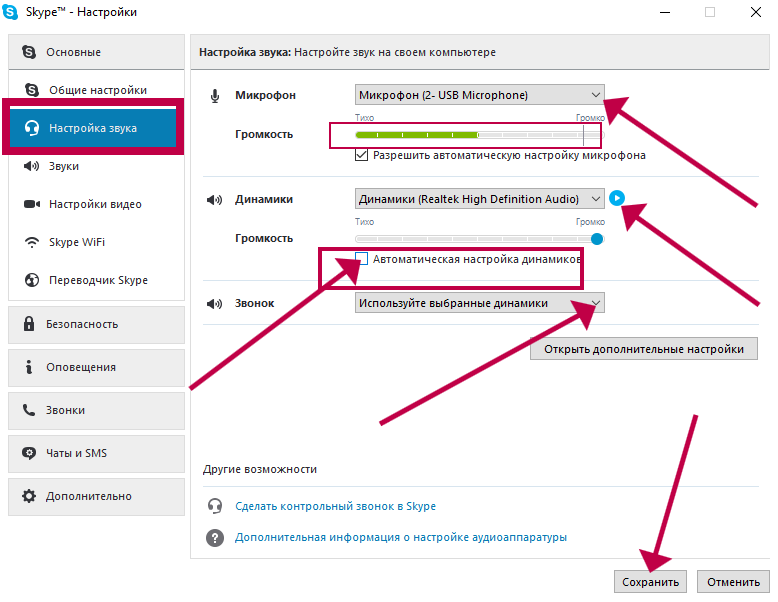Click the Skype icon beside Общие настройки
This screenshot has width=778, height=602.
pos(32,90)
